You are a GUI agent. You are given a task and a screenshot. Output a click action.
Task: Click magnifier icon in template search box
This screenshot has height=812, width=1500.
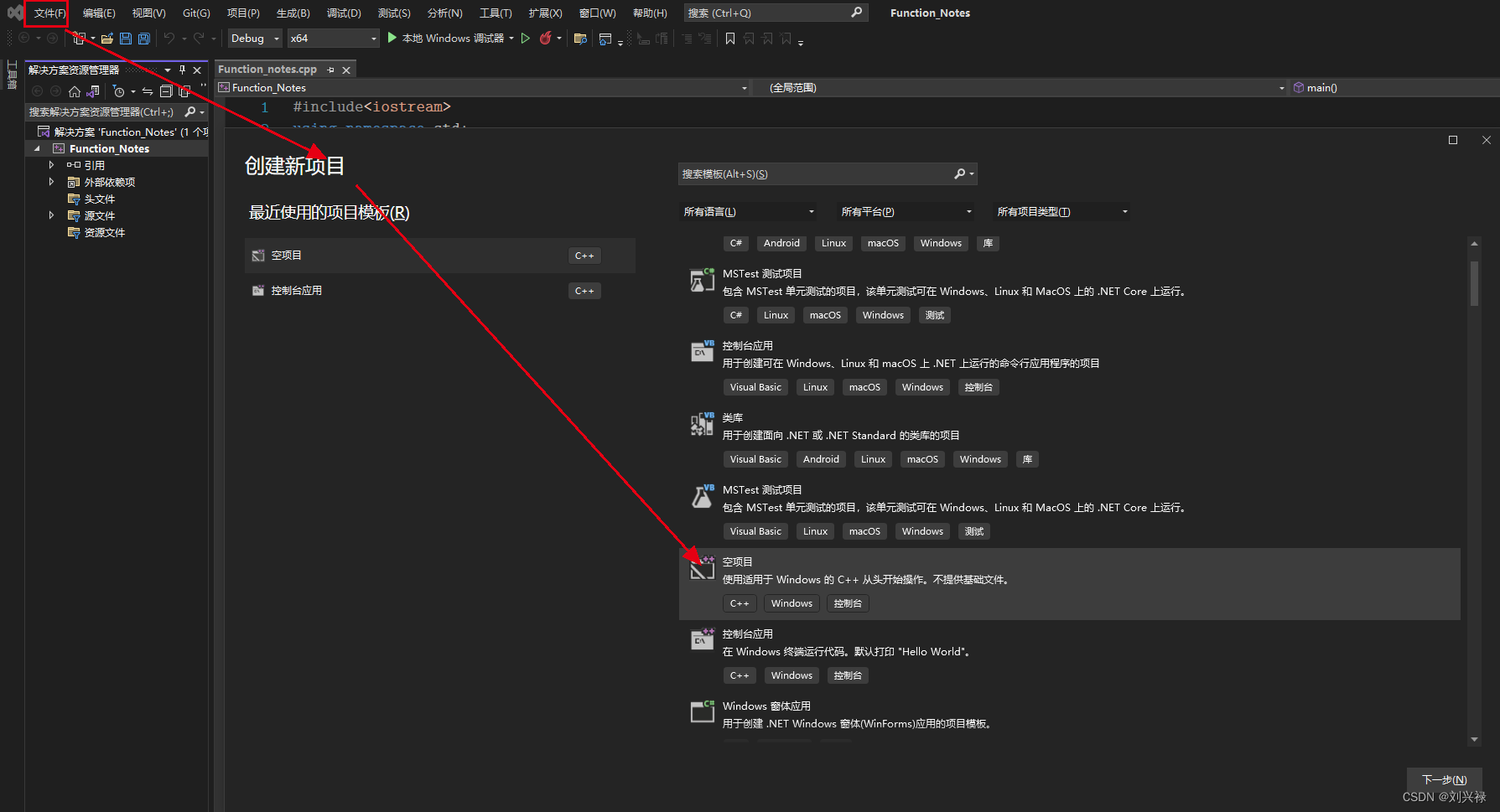point(960,173)
